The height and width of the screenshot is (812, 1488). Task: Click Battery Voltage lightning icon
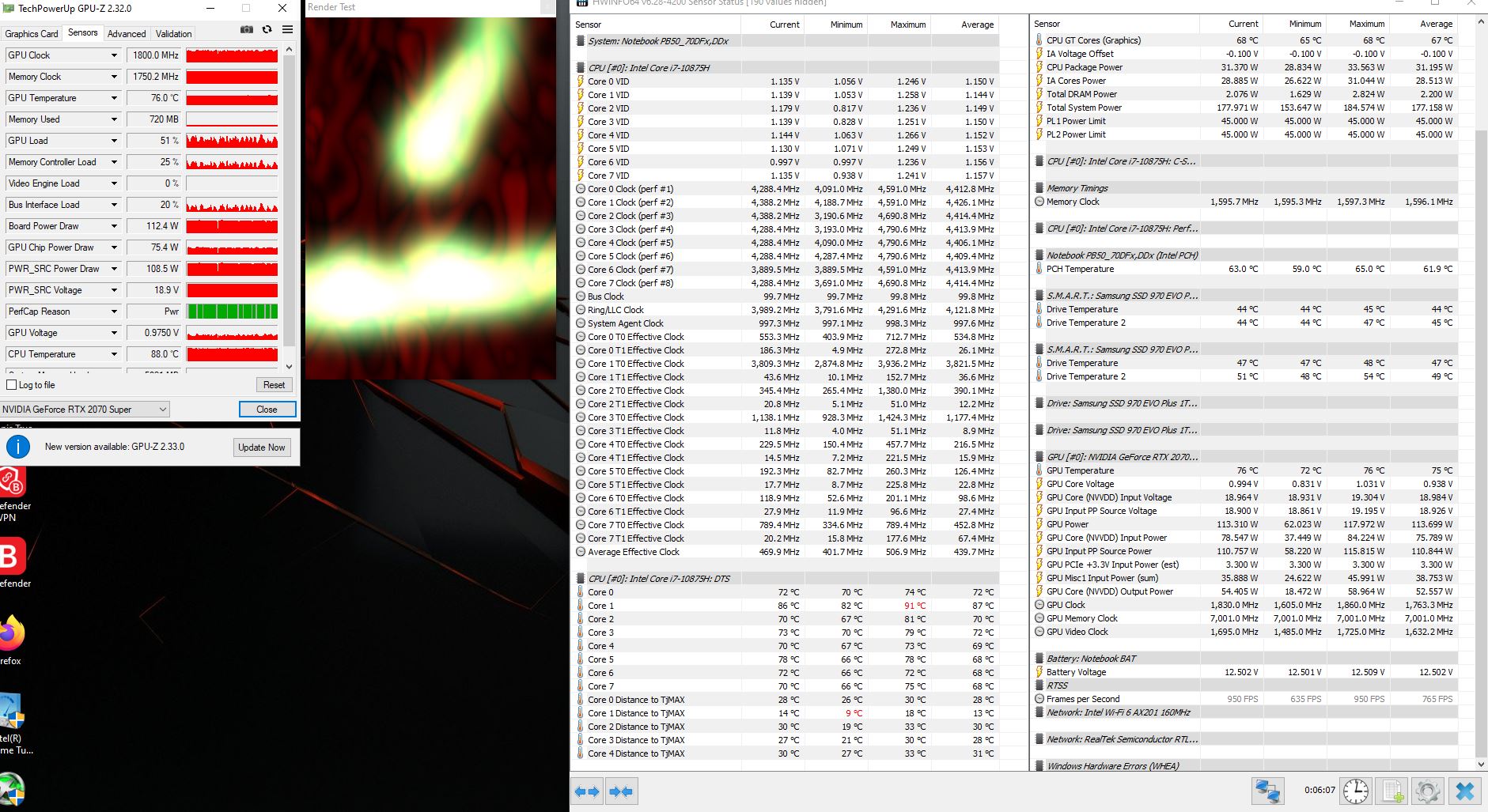pos(1039,672)
